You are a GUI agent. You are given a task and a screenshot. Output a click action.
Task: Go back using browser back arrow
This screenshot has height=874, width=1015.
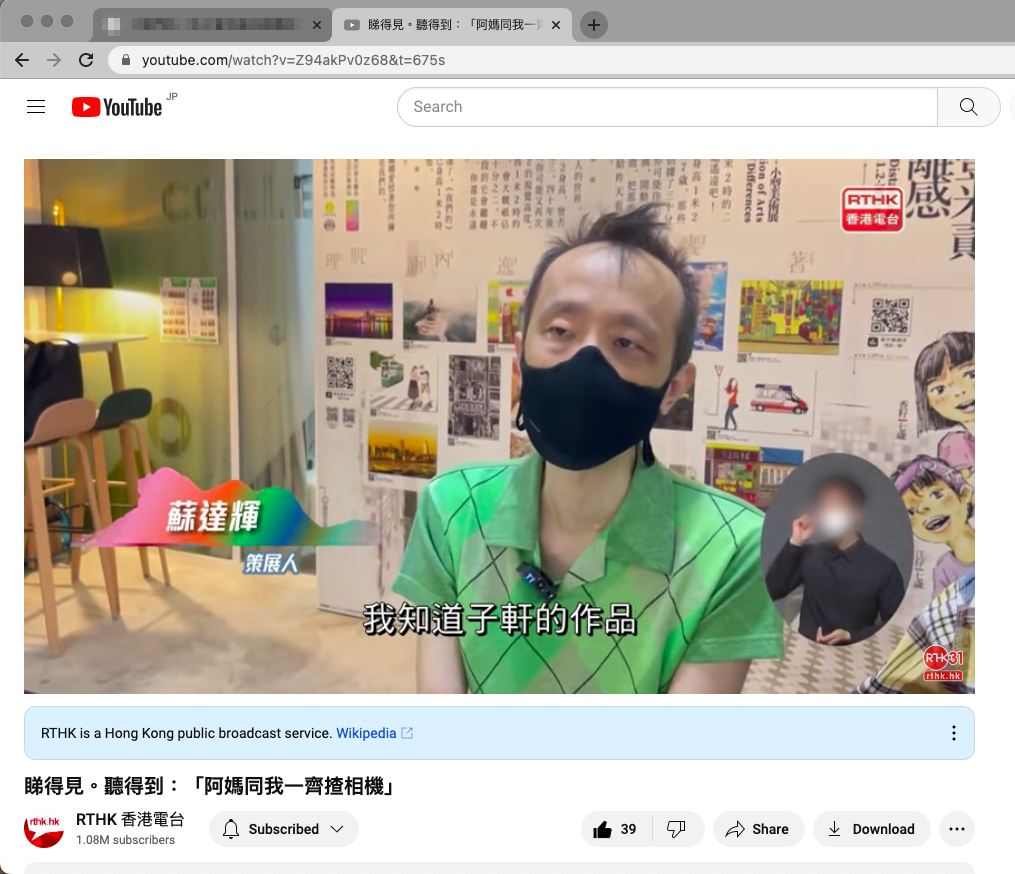click(22, 60)
